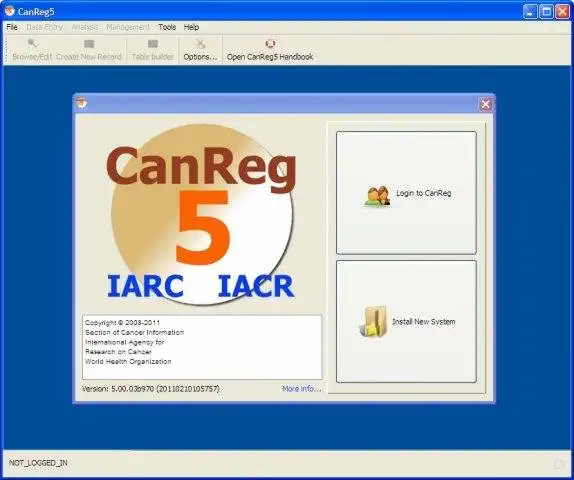This screenshot has width=574, height=480.
Task: Open the Analysis menu
Action: pyautogui.click(x=85, y=27)
